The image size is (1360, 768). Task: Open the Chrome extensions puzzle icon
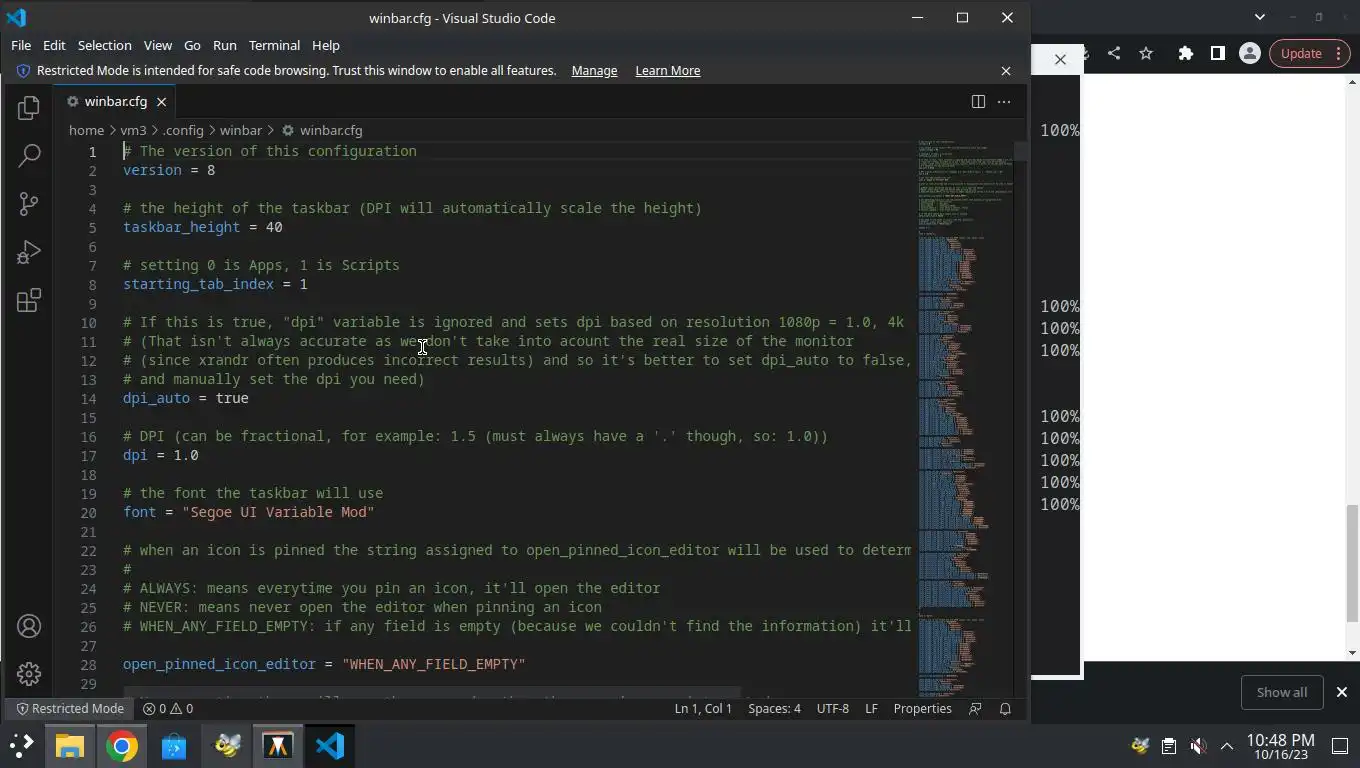point(1185,53)
